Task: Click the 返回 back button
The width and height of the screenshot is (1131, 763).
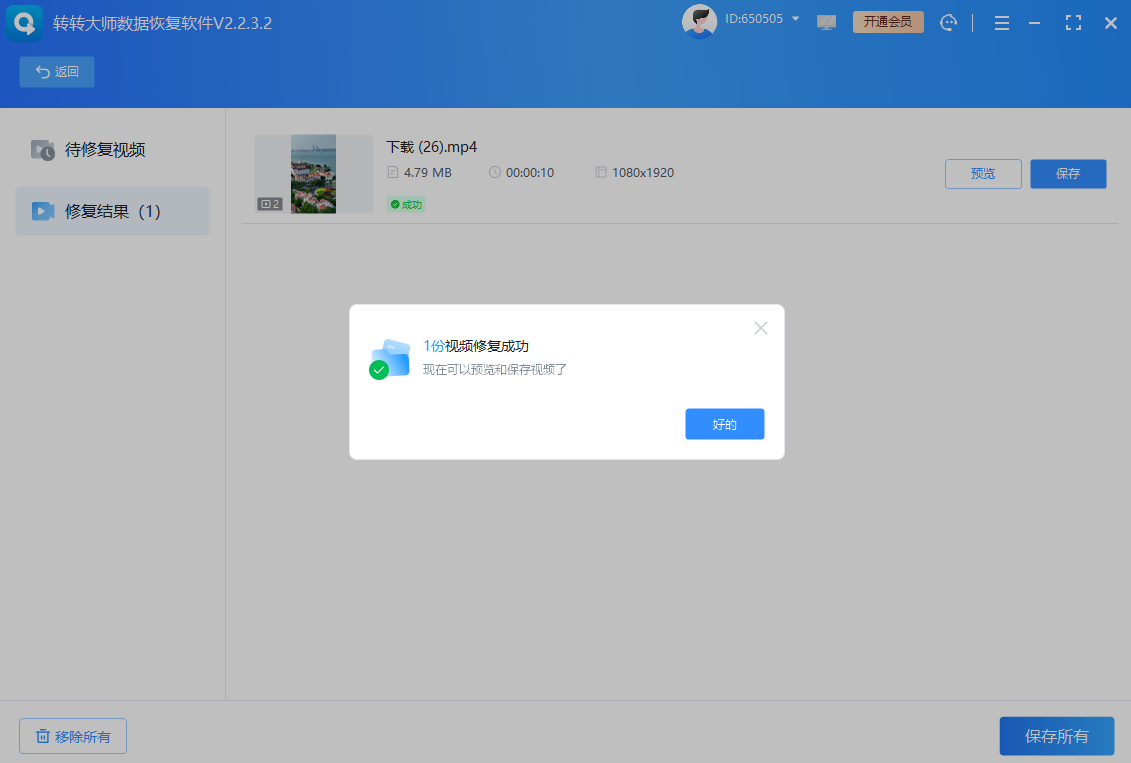Action: tap(56, 71)
